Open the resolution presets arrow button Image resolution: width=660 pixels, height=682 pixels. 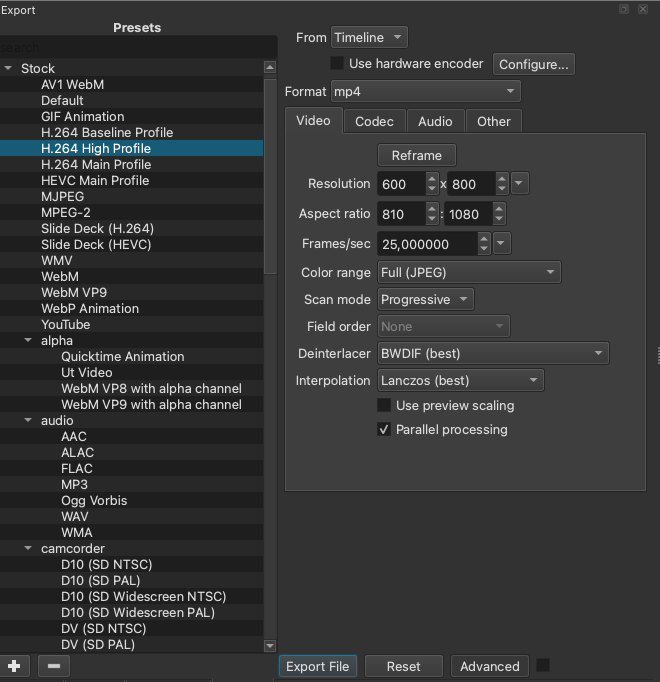(519, 184)
